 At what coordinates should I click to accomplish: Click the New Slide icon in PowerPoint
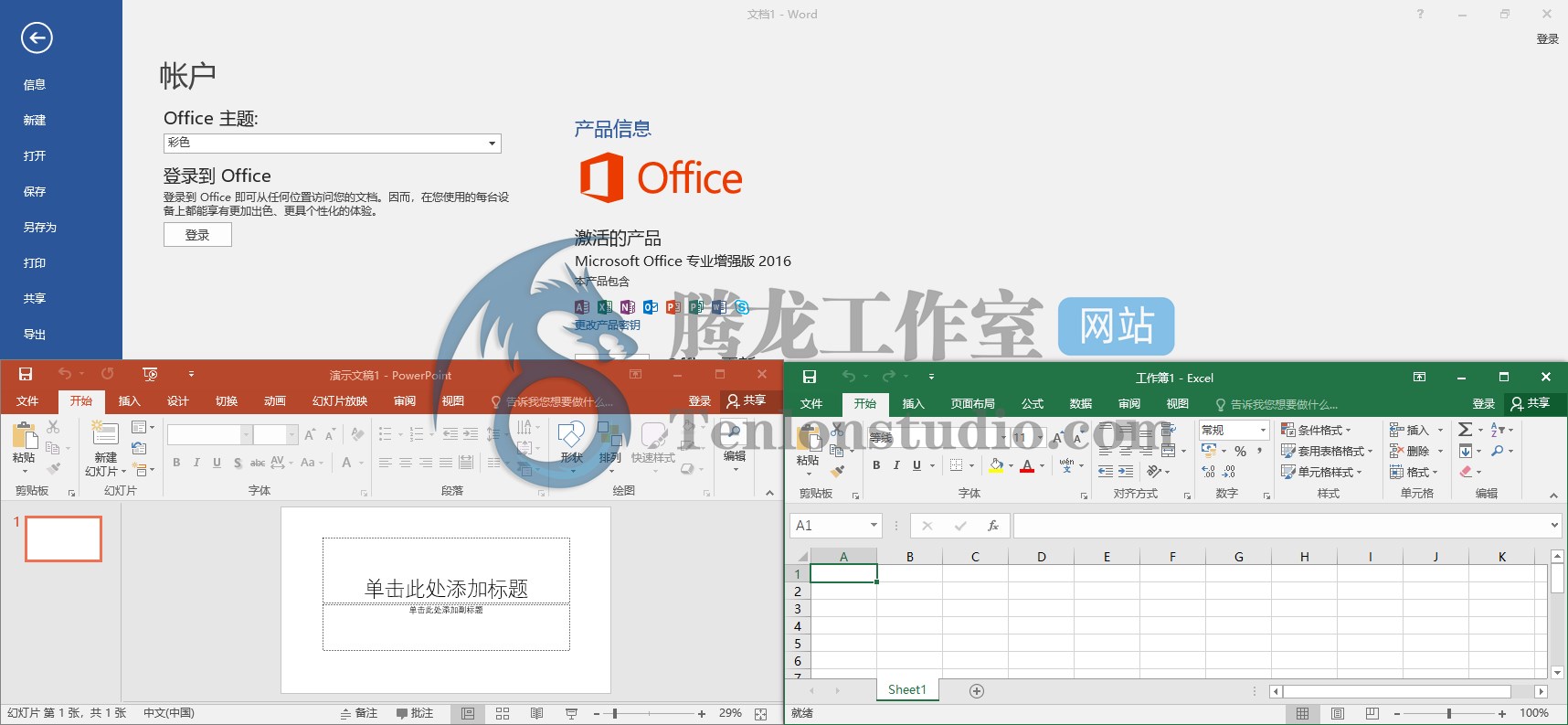106,433
